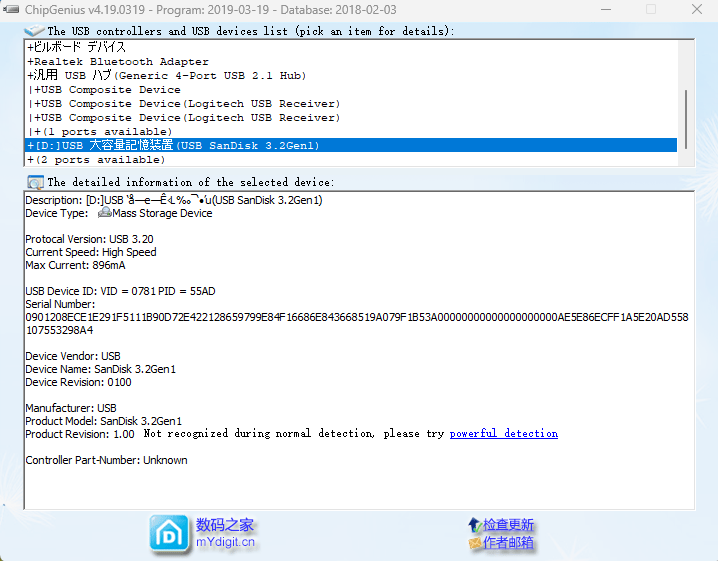The width and height of the screenshot is (718, 561).
Task: Click the Max Current: 896mA line
Action: pyautogui.click(x=75, y=265)
